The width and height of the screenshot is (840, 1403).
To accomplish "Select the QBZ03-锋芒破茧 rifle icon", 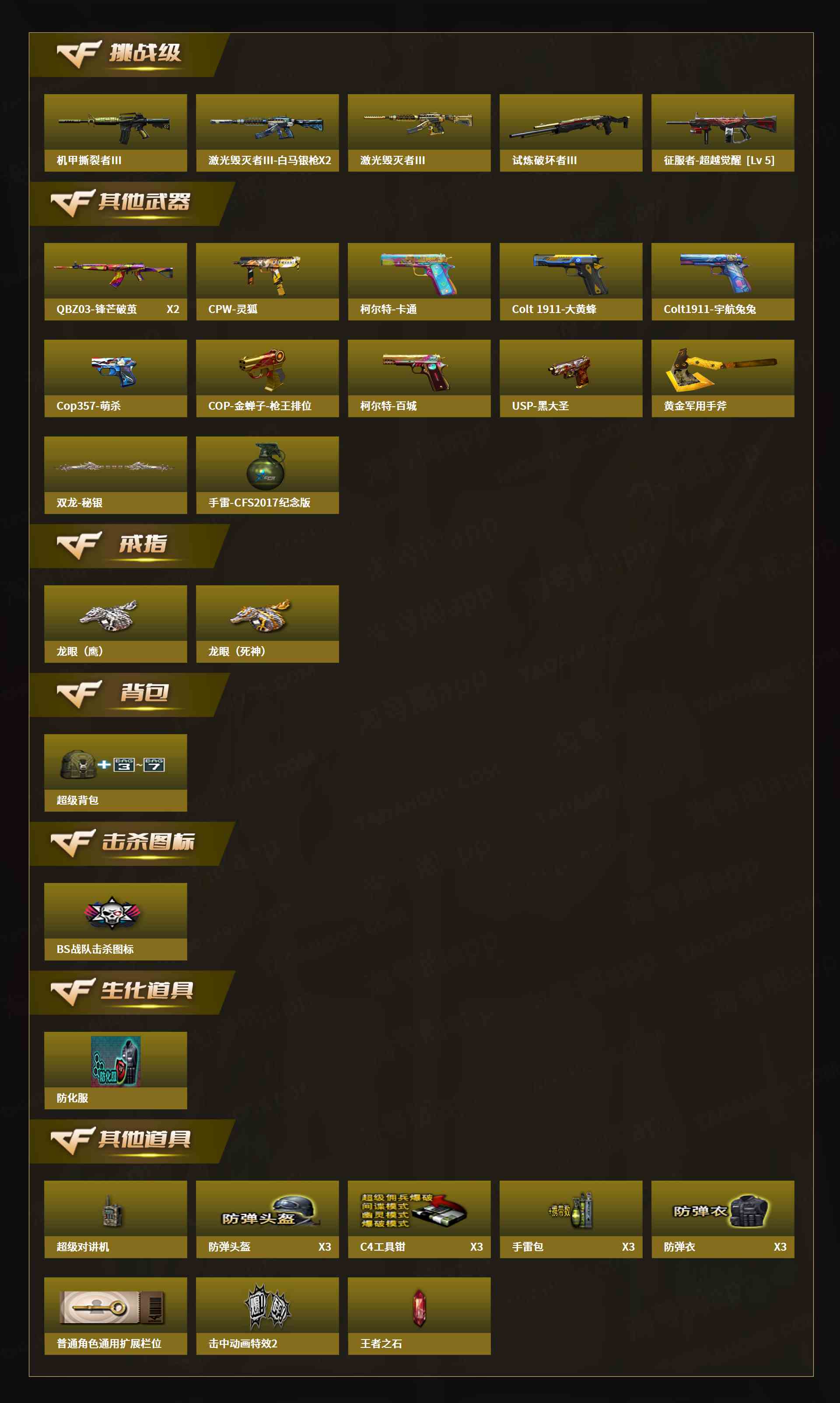I will [114, 274].
